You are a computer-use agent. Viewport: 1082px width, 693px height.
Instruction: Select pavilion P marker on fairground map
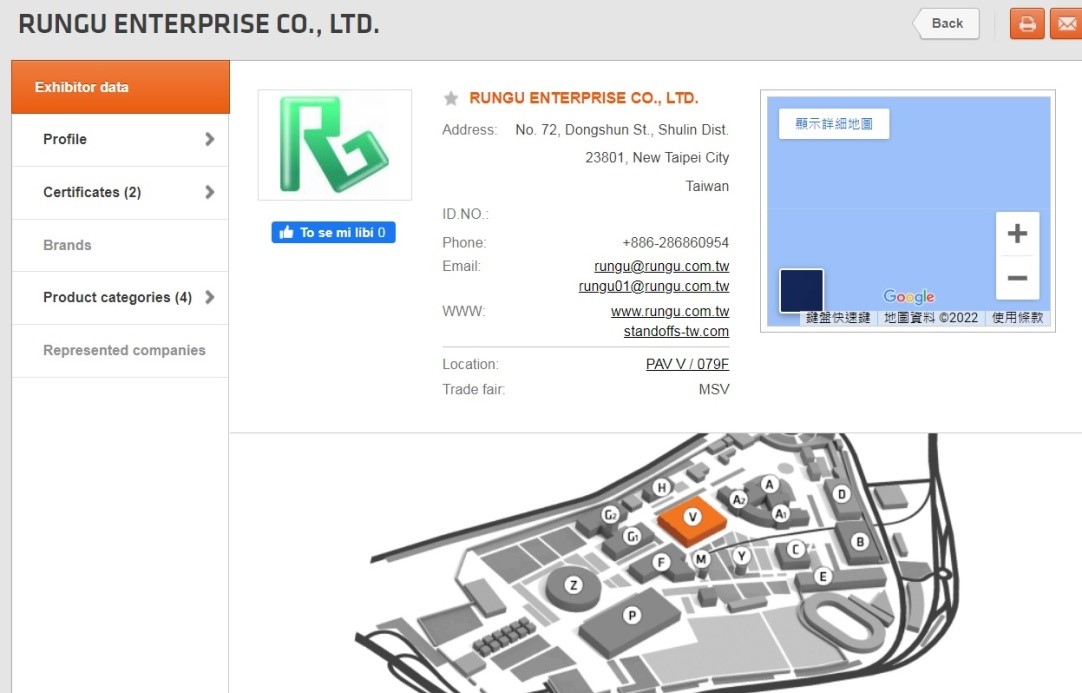tap(632, 615)
